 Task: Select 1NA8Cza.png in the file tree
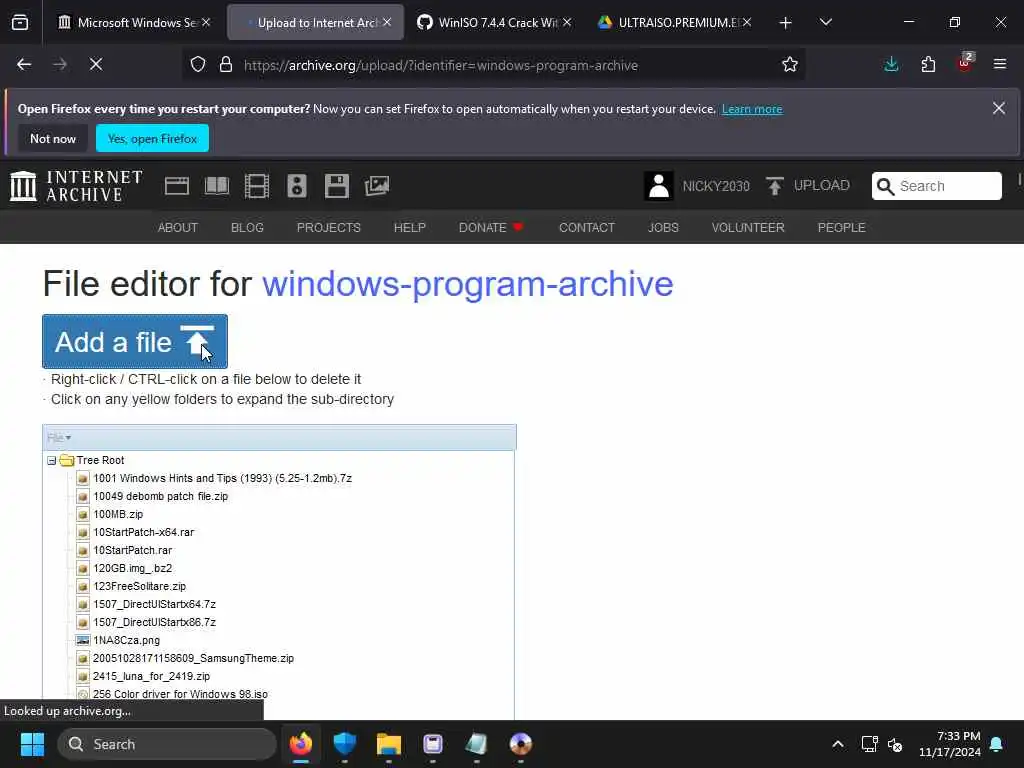coord(126,640)
